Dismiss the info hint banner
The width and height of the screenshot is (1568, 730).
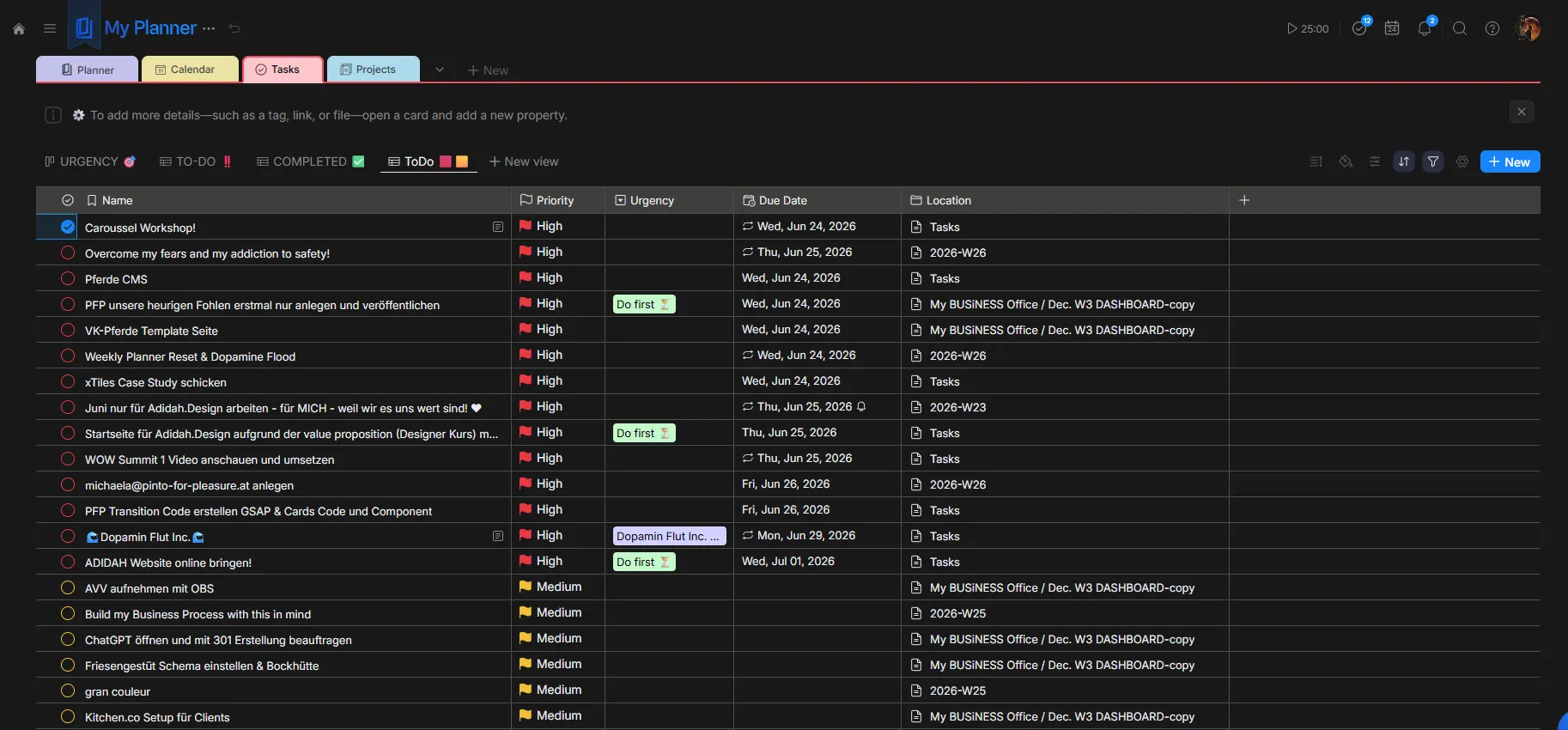[1522, 112]
